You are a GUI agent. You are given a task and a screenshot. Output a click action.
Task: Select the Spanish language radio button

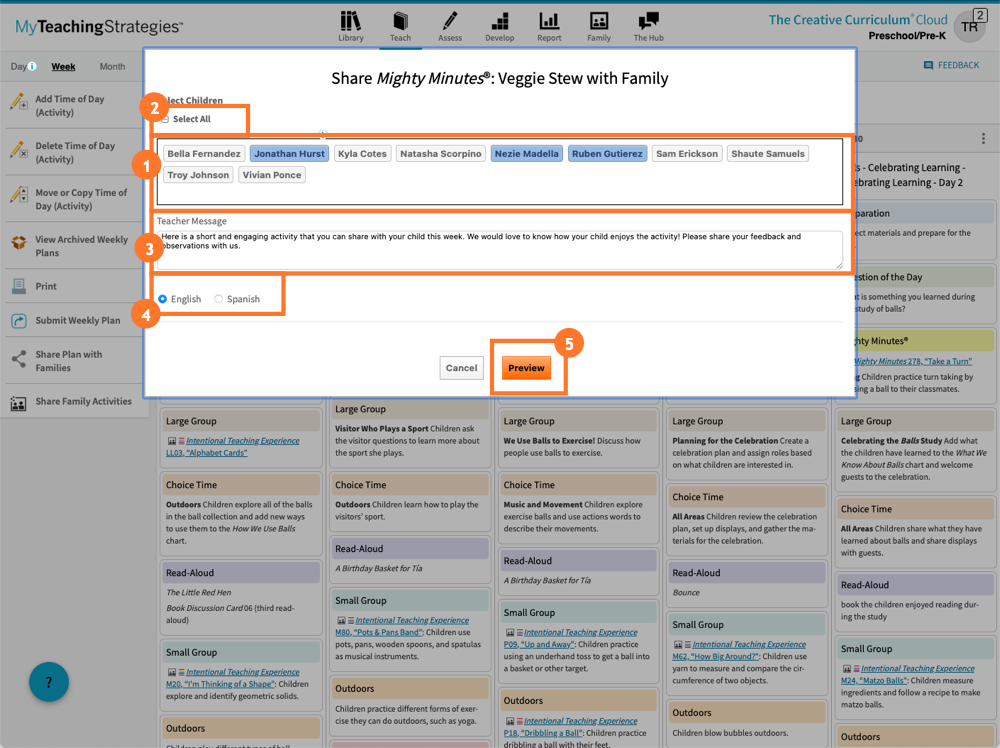(x=219, y=299)
